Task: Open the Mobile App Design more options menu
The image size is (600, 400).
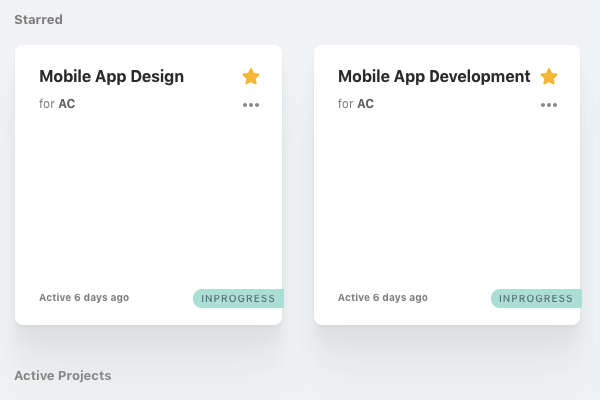Action: tap(251, 105)
